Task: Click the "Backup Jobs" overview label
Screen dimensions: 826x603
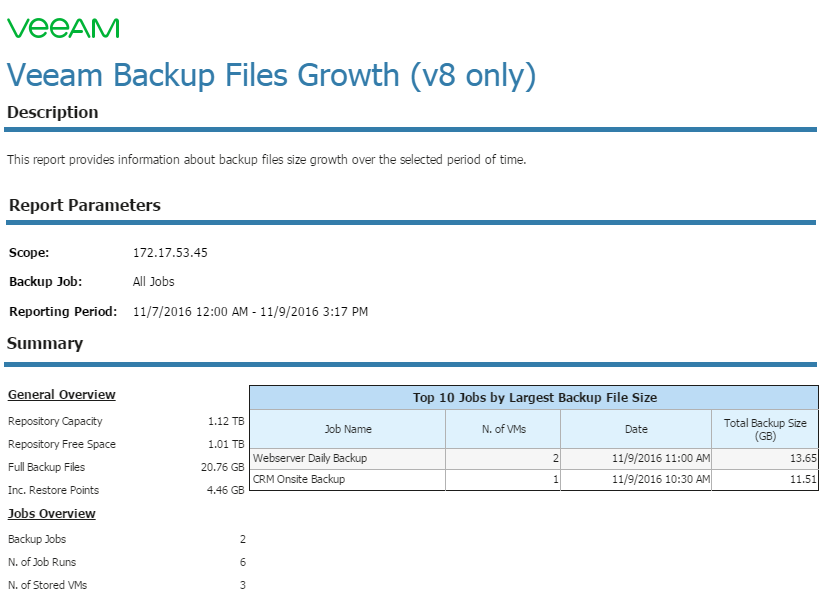Action: click(x=37, y=539)
